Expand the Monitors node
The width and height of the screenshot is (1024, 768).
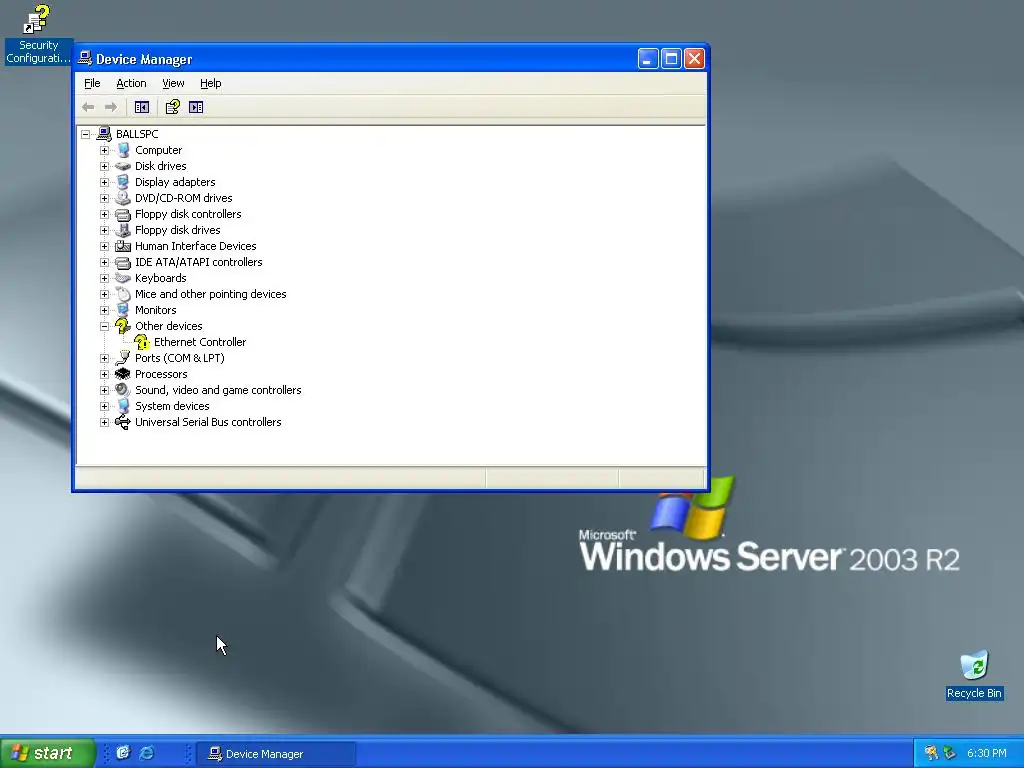104,310
